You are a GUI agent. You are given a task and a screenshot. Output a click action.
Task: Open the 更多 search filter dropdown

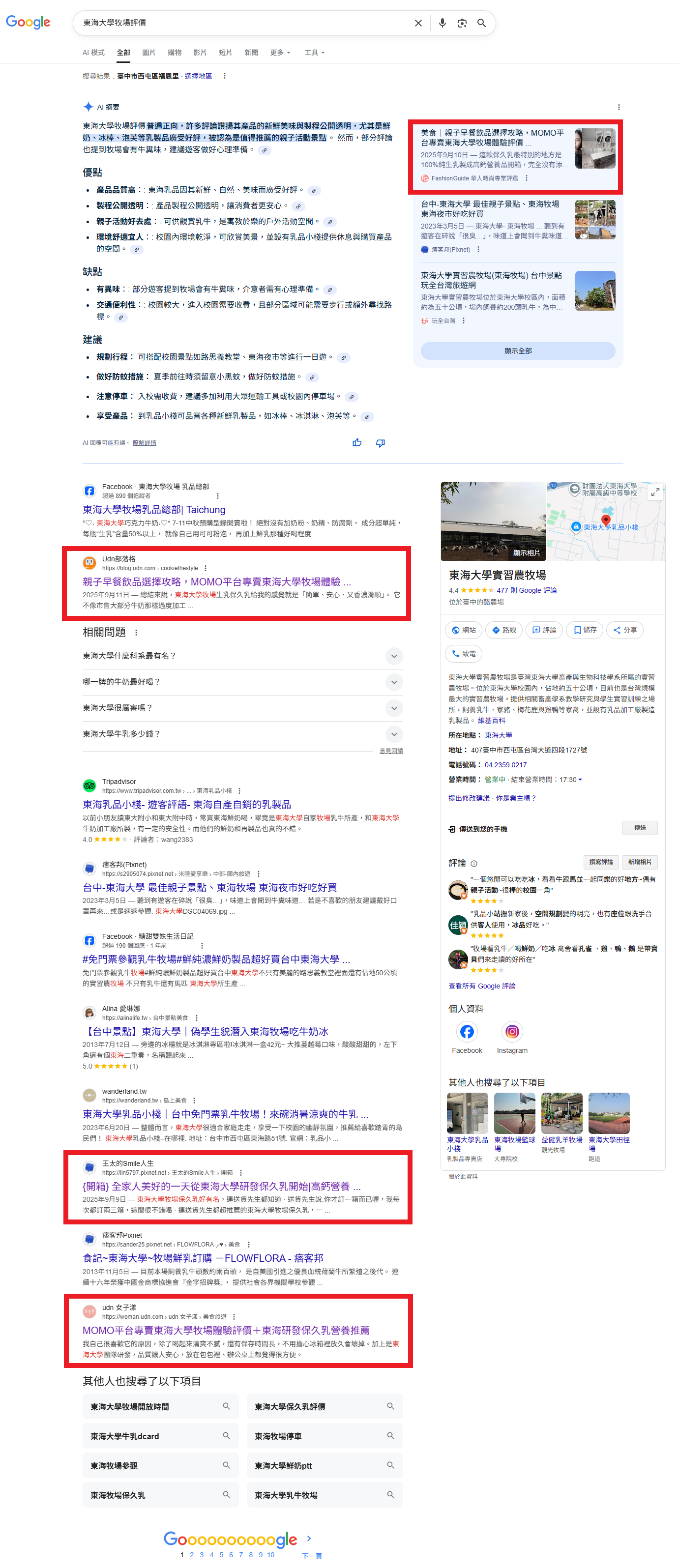point(280,52)
